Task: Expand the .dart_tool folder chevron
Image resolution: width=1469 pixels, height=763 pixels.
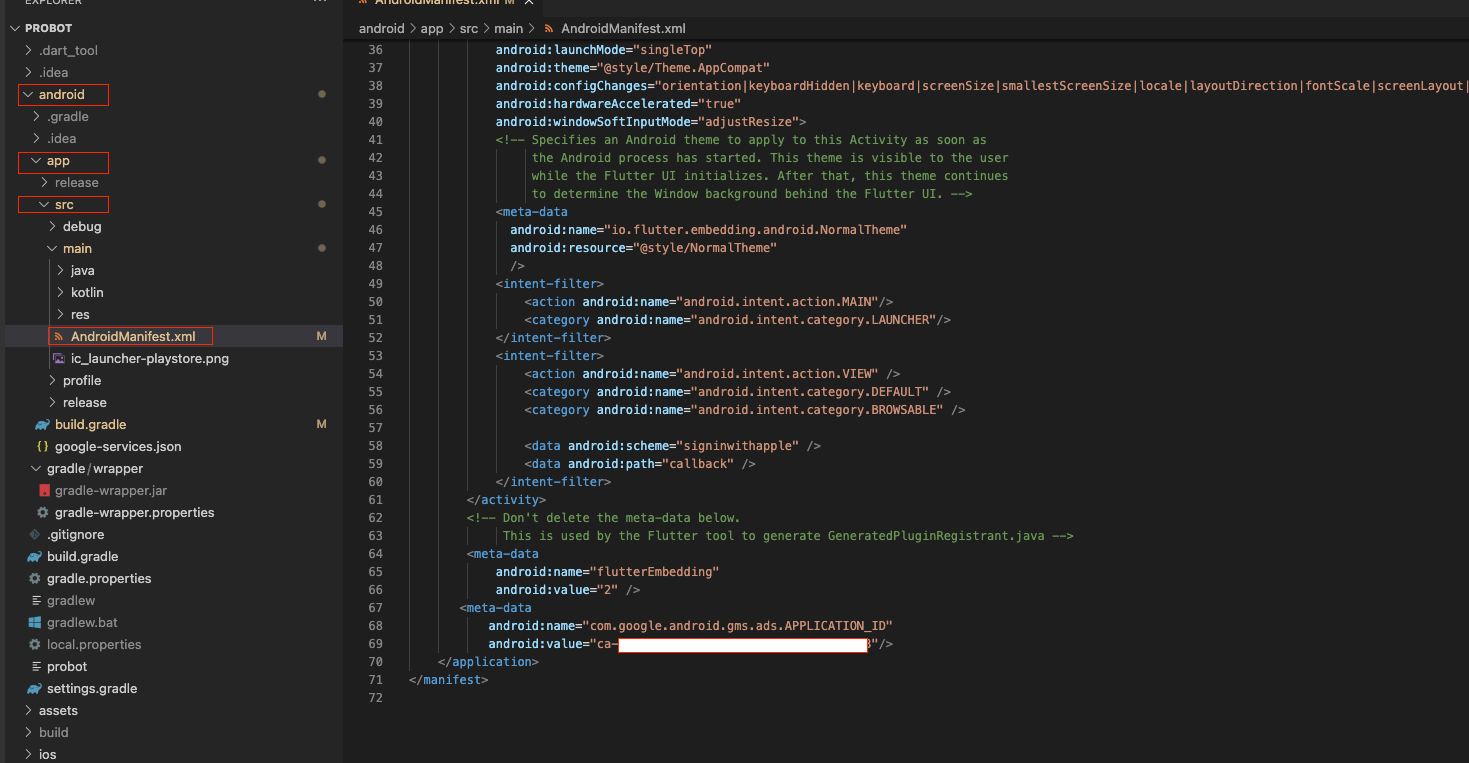Action: tap(28, 51)
